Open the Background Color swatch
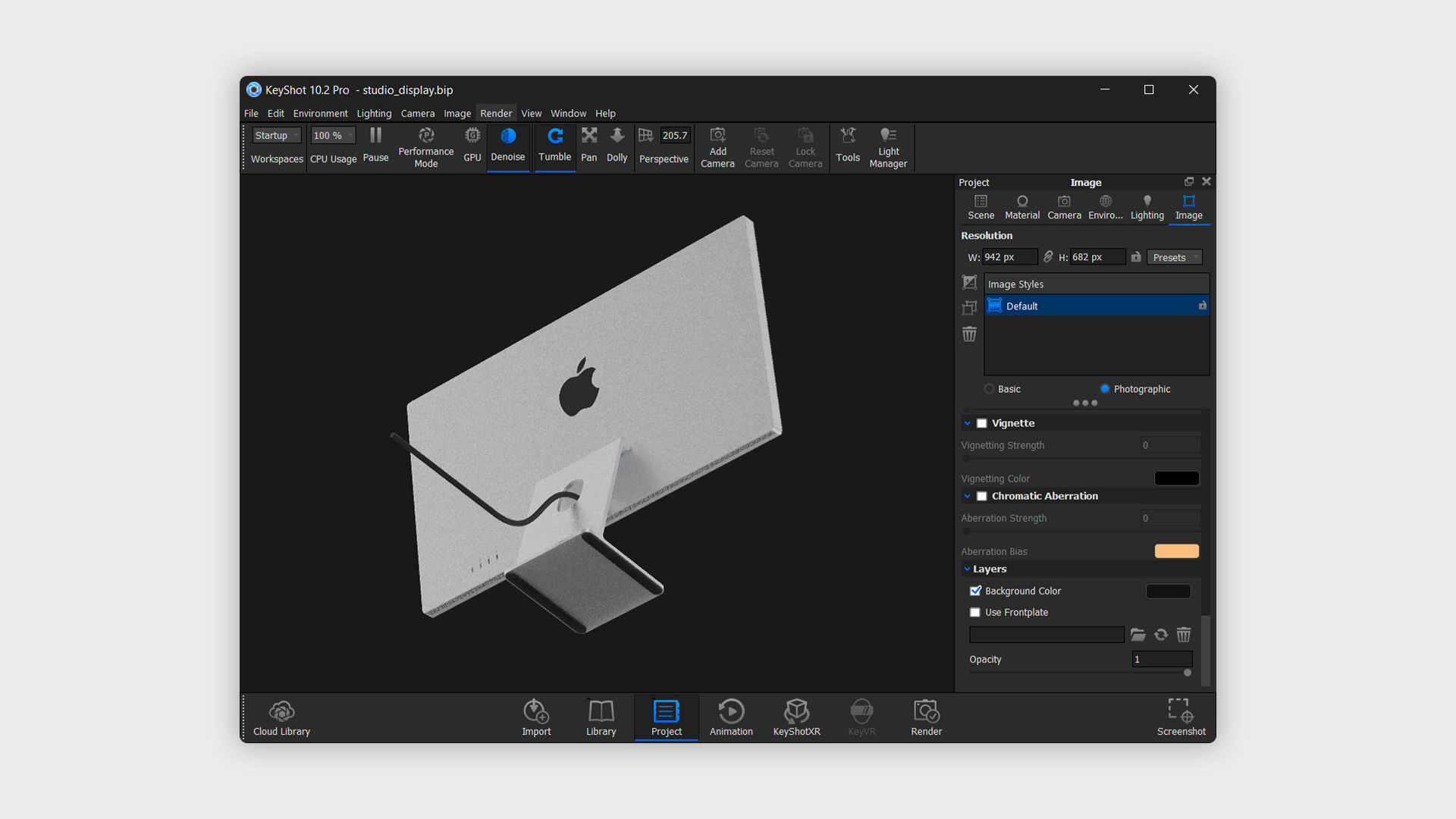The width and height of the screenshot is (1456, 819). pyautogui.click(x=1168, y=591)
